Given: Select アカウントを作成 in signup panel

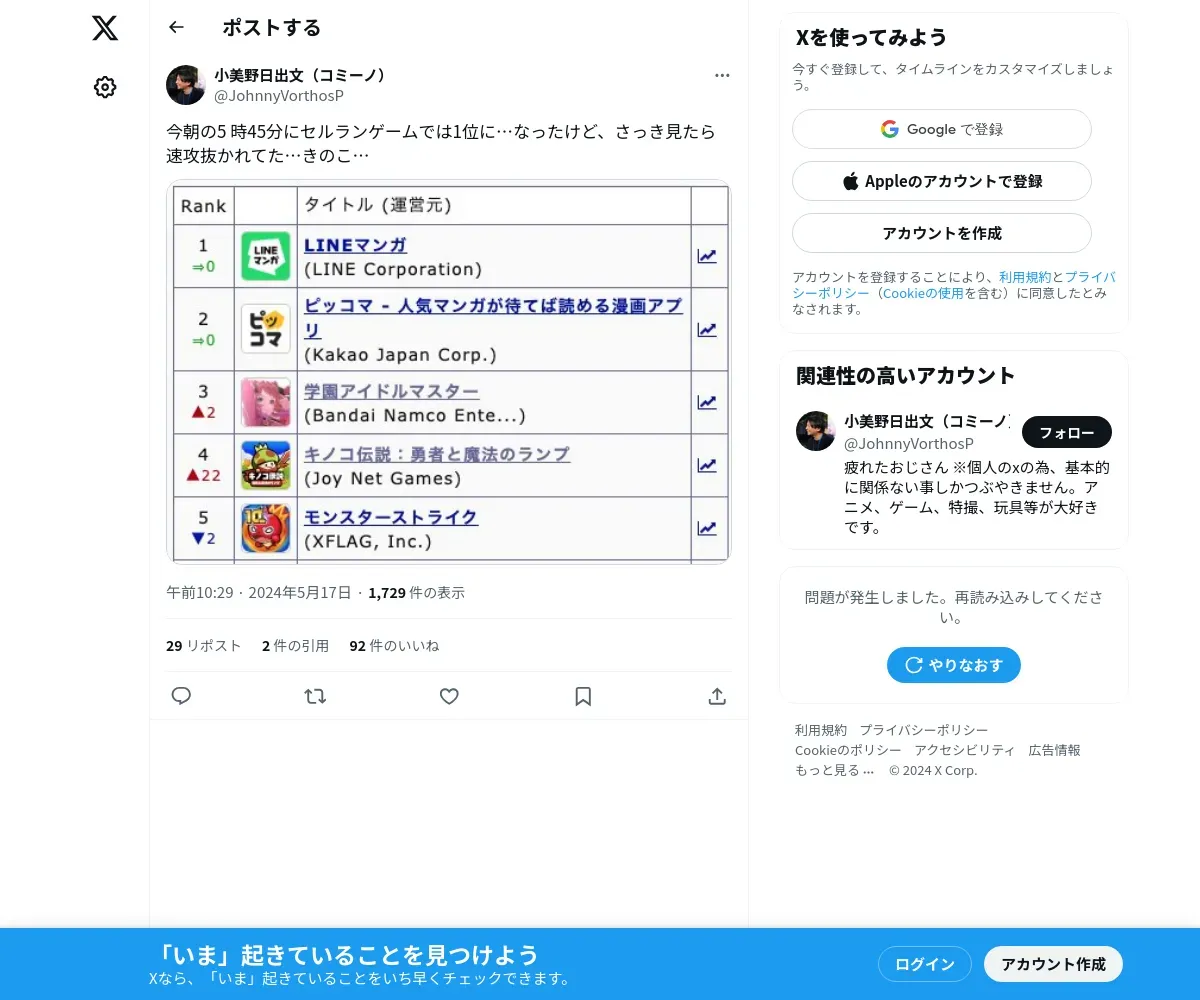Looking at the screenshot, I should point(942,233).
